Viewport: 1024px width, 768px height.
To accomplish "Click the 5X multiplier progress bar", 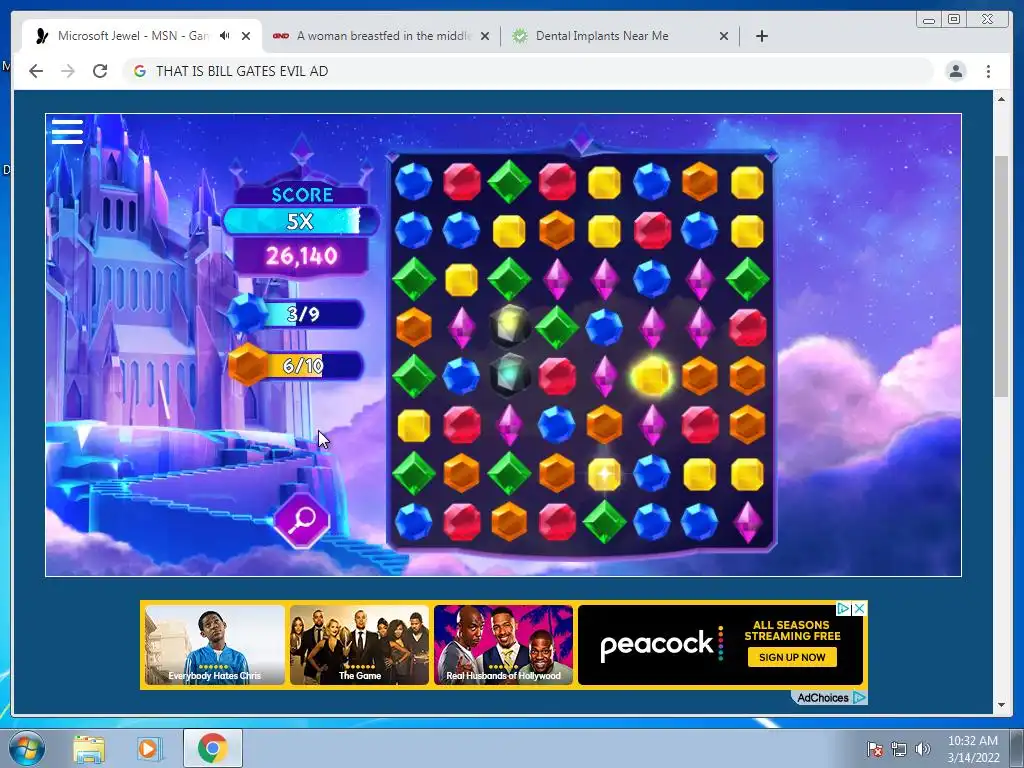I will point(300,221).
